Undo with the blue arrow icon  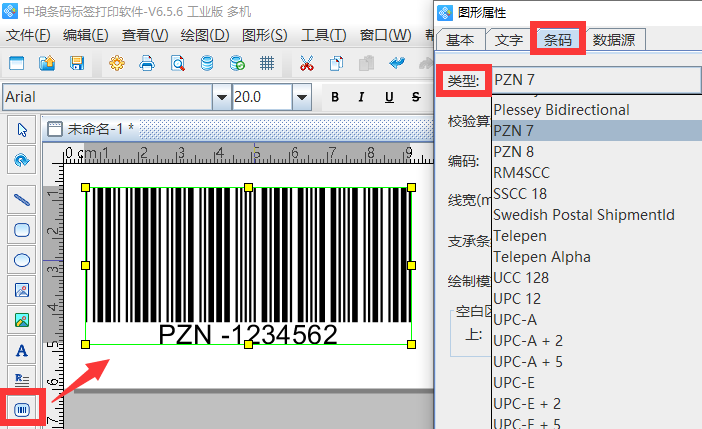[x=397, y=64]
